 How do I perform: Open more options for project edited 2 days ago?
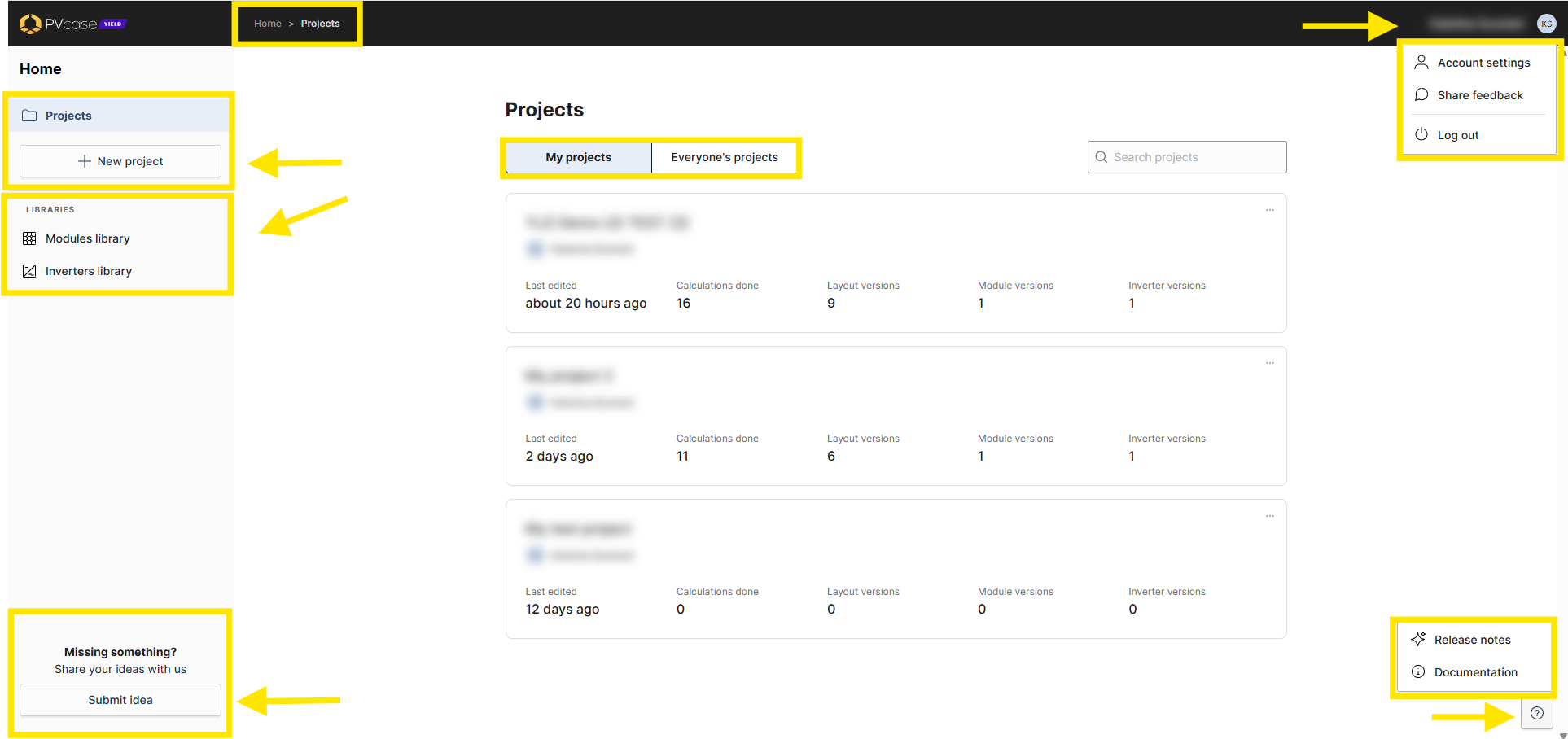(x=1270, y=363)
